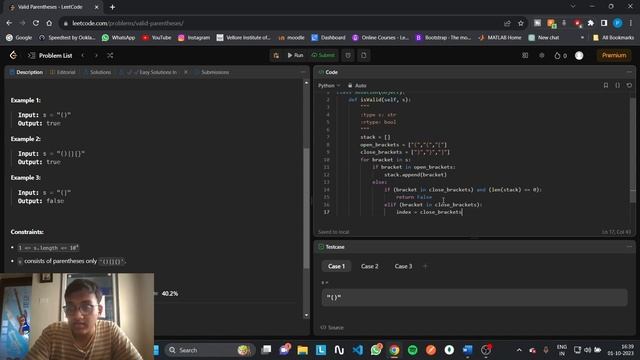Switch to the Editorial tab
640x360 pixels.
coord(62,72)
